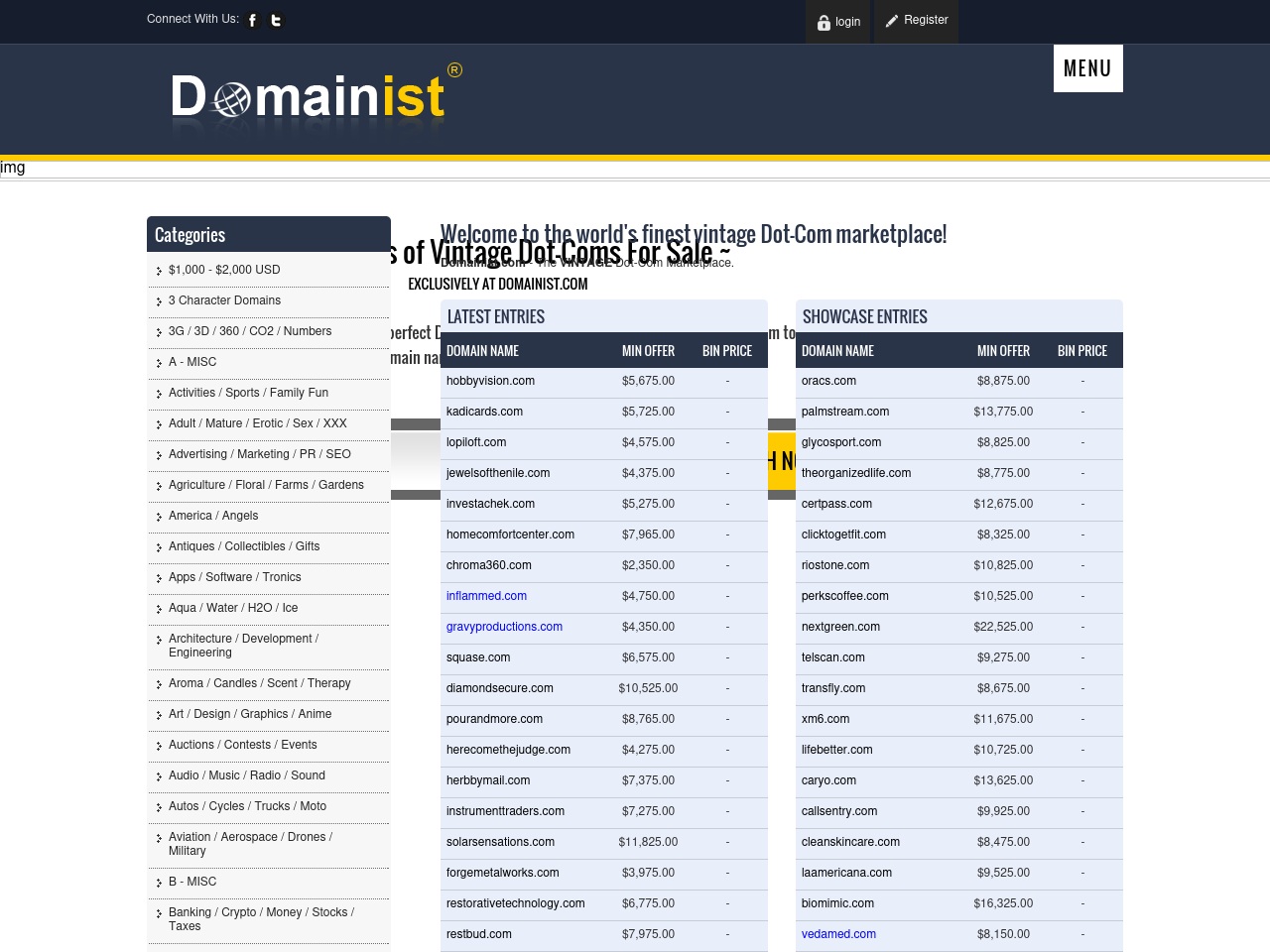
Task: Open the Adult / Mature category
Action: click(258, 423)
